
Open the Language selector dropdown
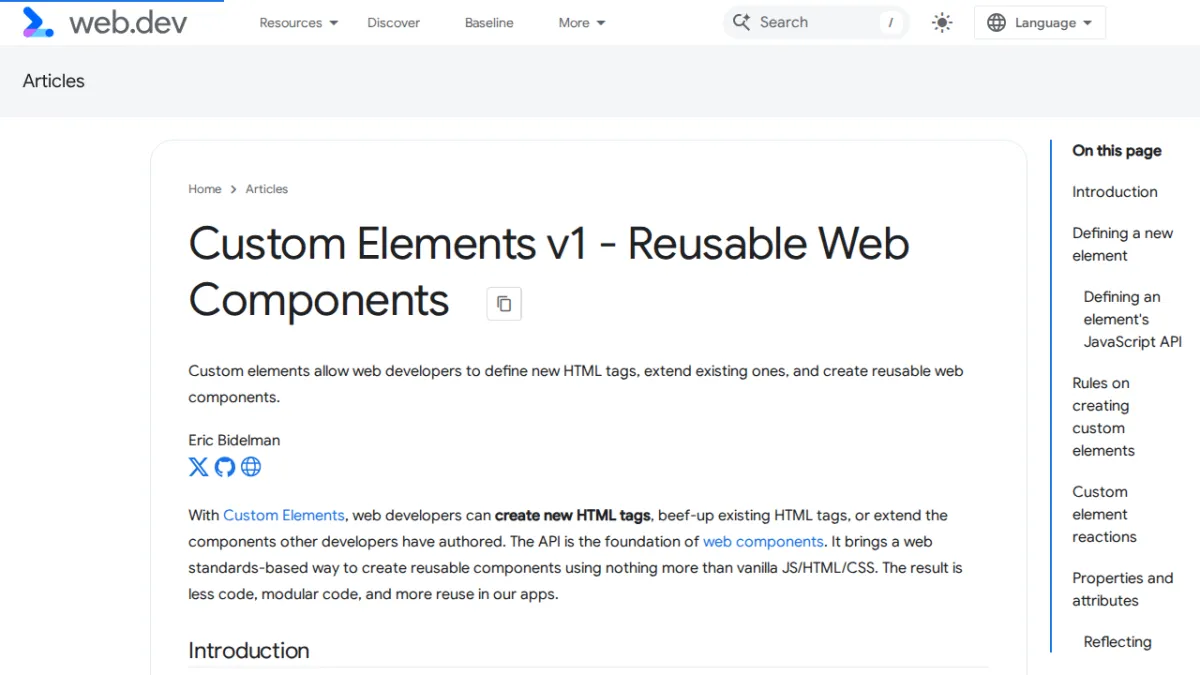tap(1040, 23)
